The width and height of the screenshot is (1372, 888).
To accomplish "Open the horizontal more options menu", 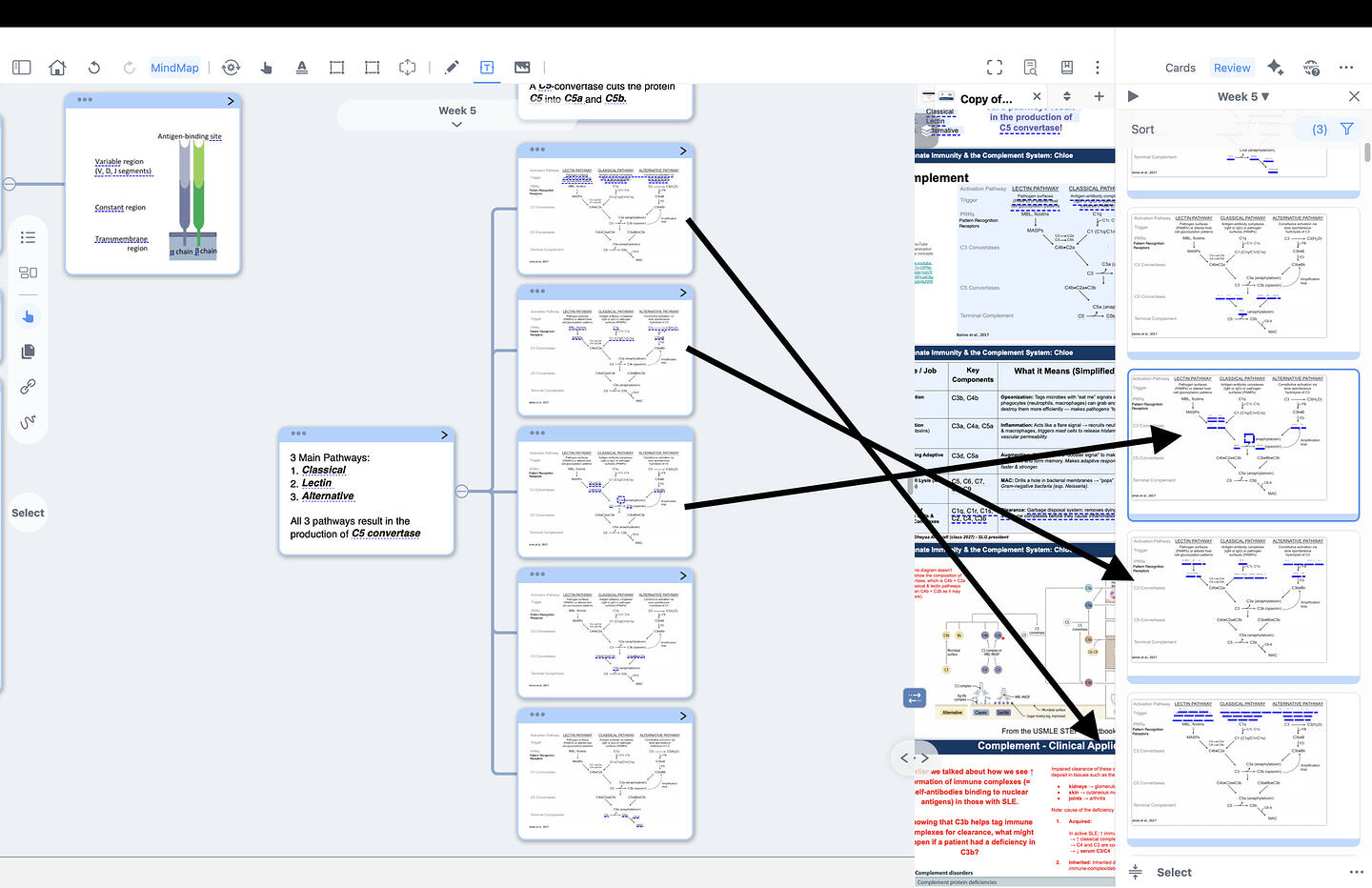I will tap(1346, 68).
